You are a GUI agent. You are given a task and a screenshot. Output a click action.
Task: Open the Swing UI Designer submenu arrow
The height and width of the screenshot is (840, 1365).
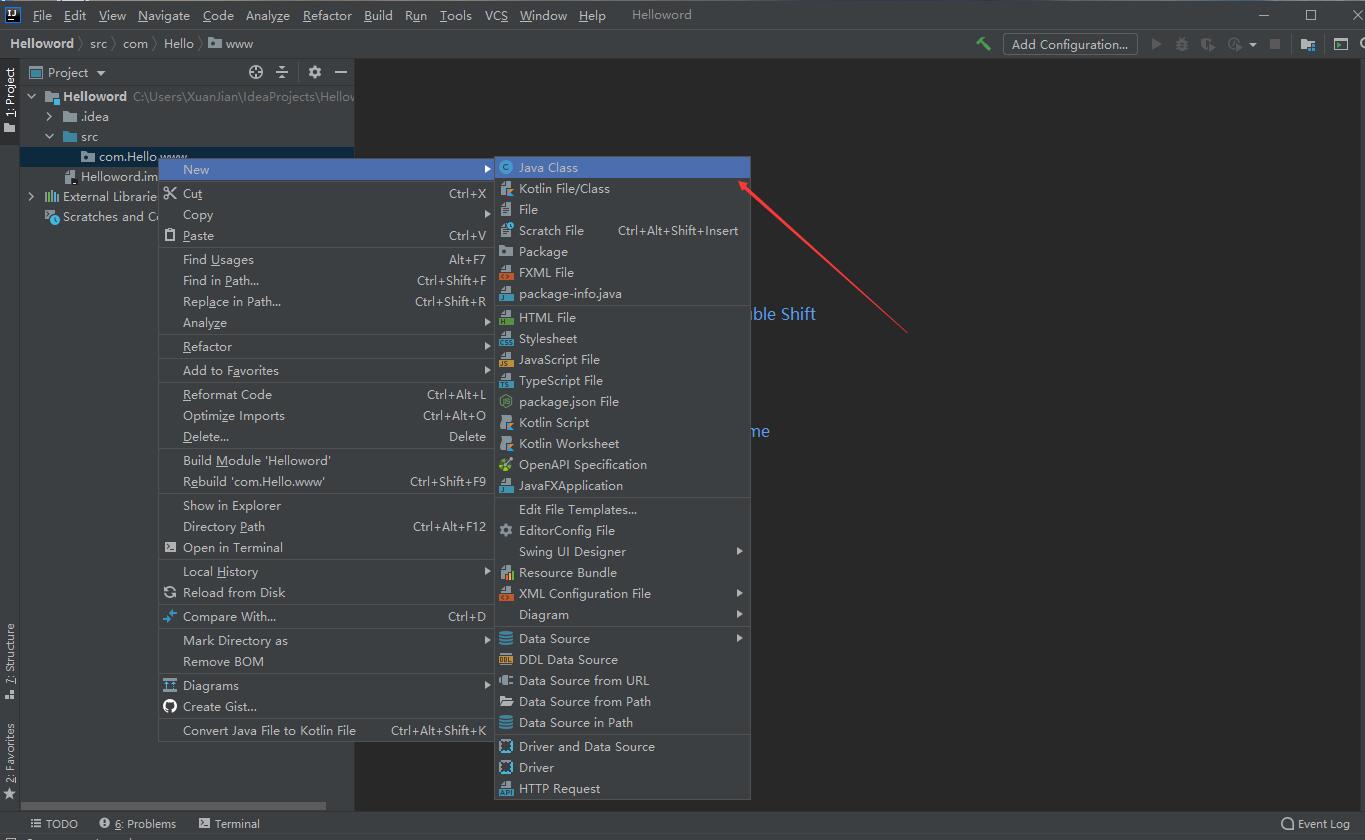(740, 552)
